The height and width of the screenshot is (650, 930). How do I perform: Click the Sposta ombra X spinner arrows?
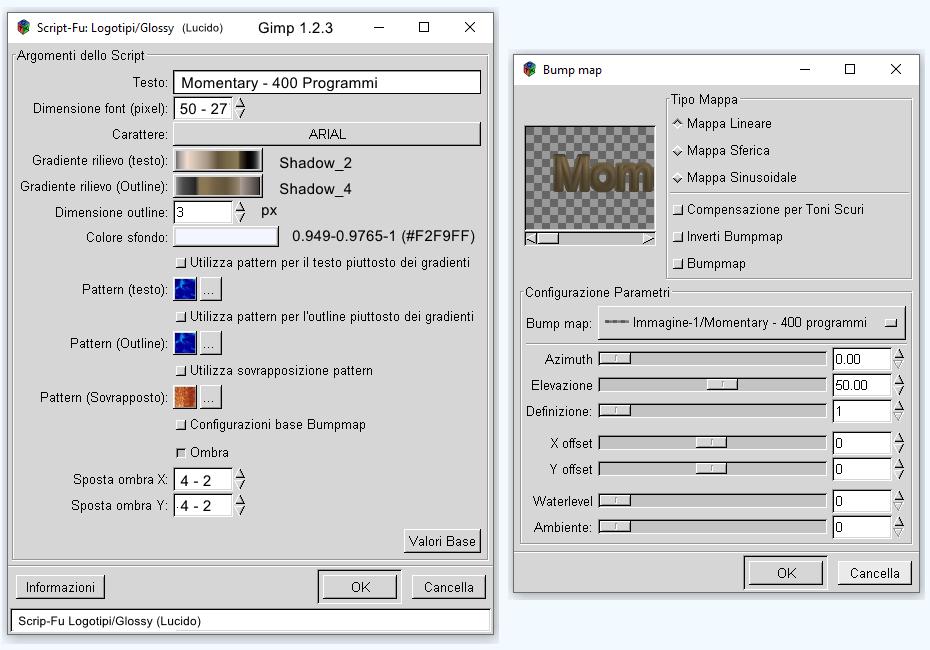click(x=240, y=479)
